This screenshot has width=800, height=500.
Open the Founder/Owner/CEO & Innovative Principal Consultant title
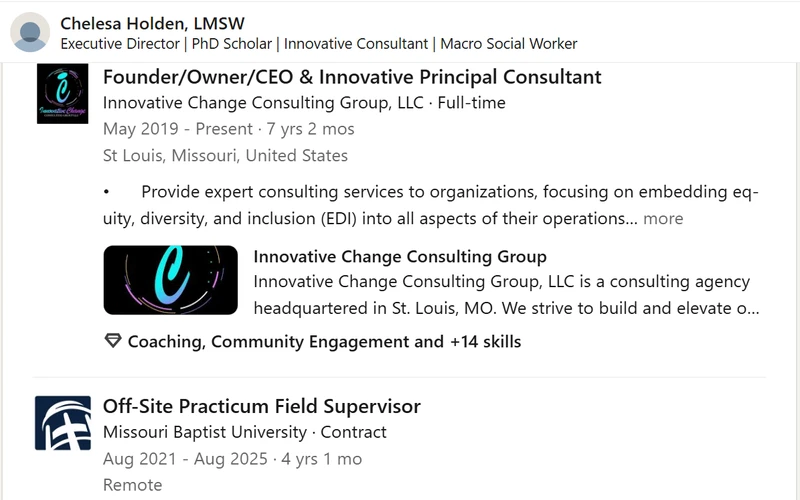pyautogui.click(x=352, y=77)
